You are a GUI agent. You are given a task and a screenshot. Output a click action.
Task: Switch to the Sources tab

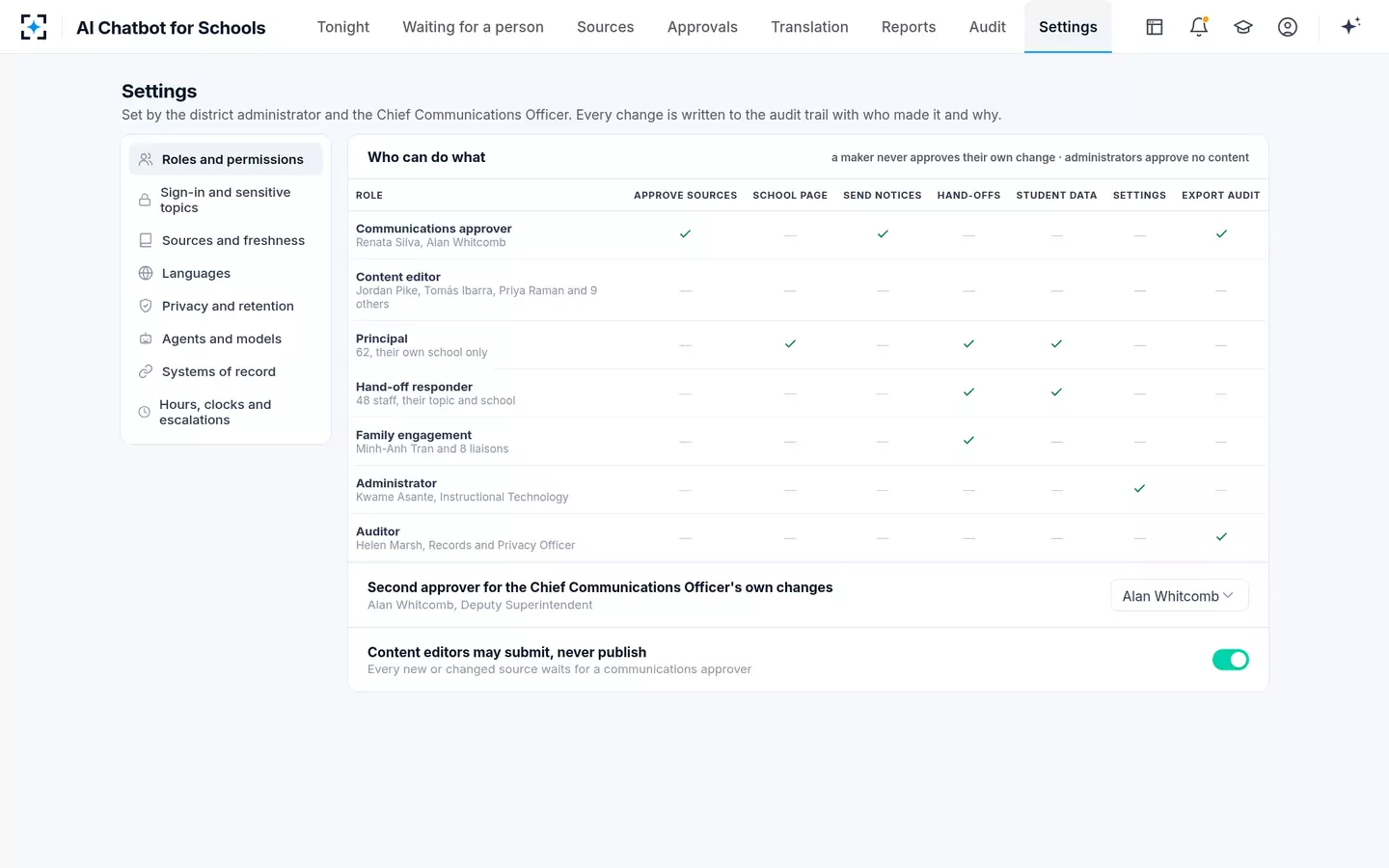(606, 27)
